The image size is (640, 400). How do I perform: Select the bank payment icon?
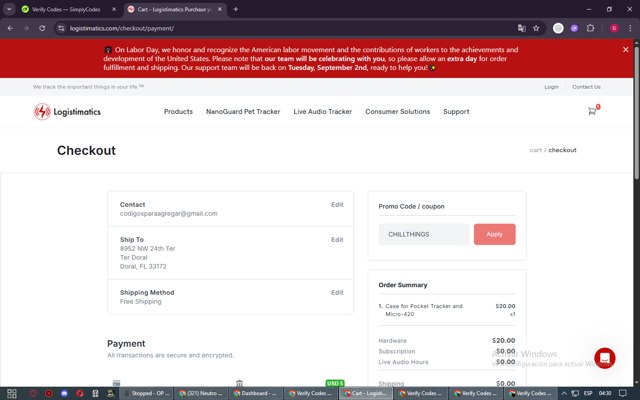point(240,383)
